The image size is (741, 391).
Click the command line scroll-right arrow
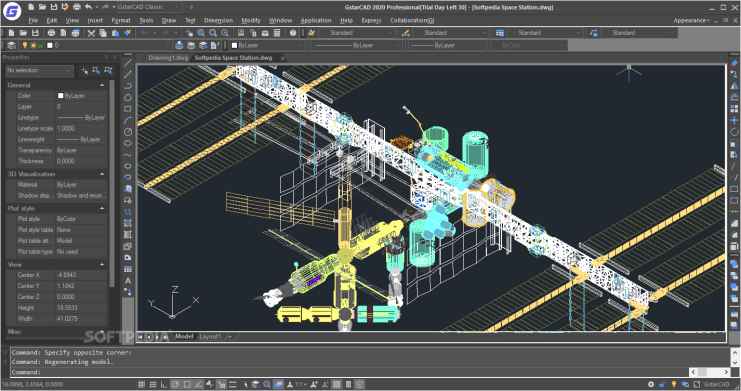pyautogui.click(x=725, y=372)
